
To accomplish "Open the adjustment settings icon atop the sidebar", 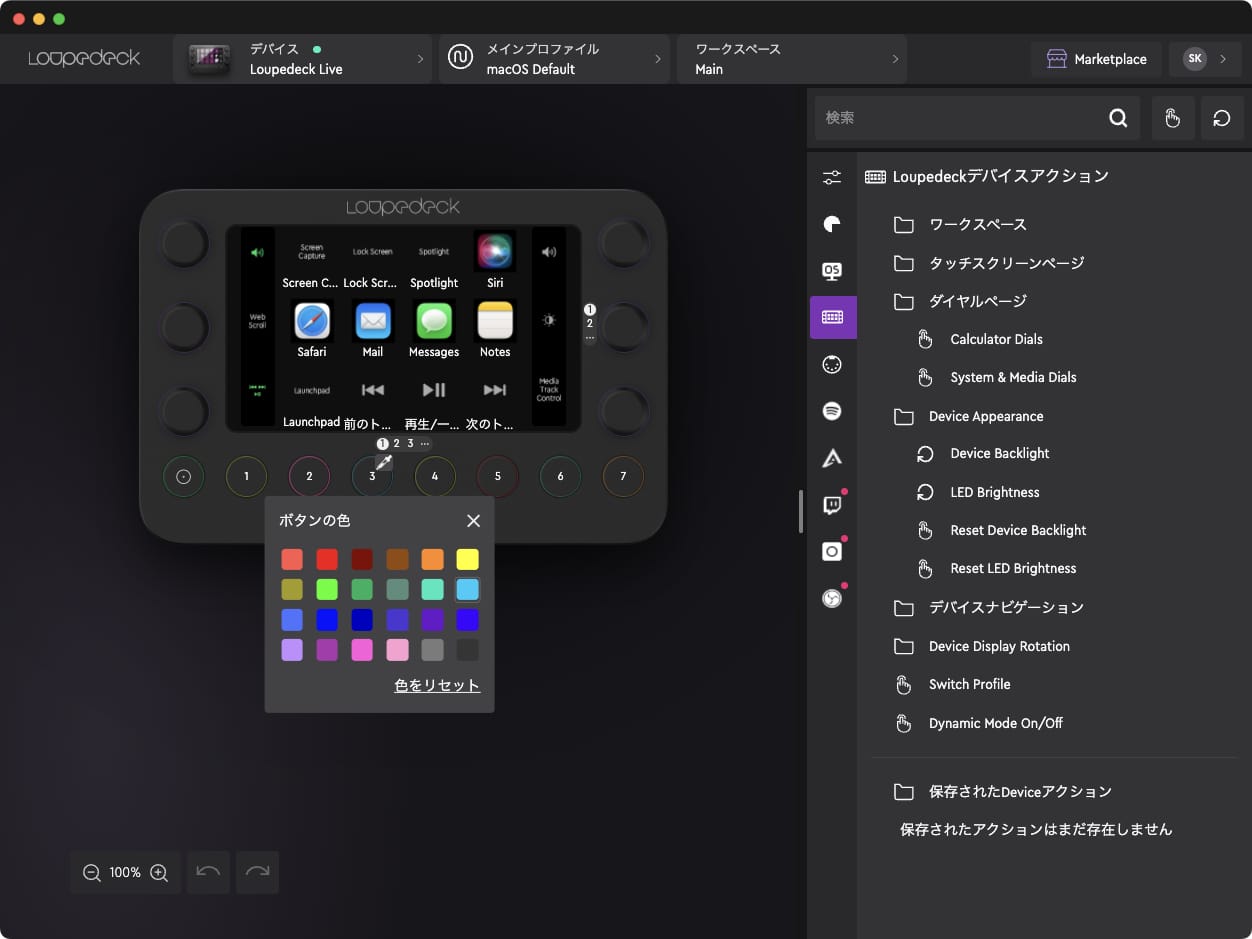I will (x=833, y=177).
